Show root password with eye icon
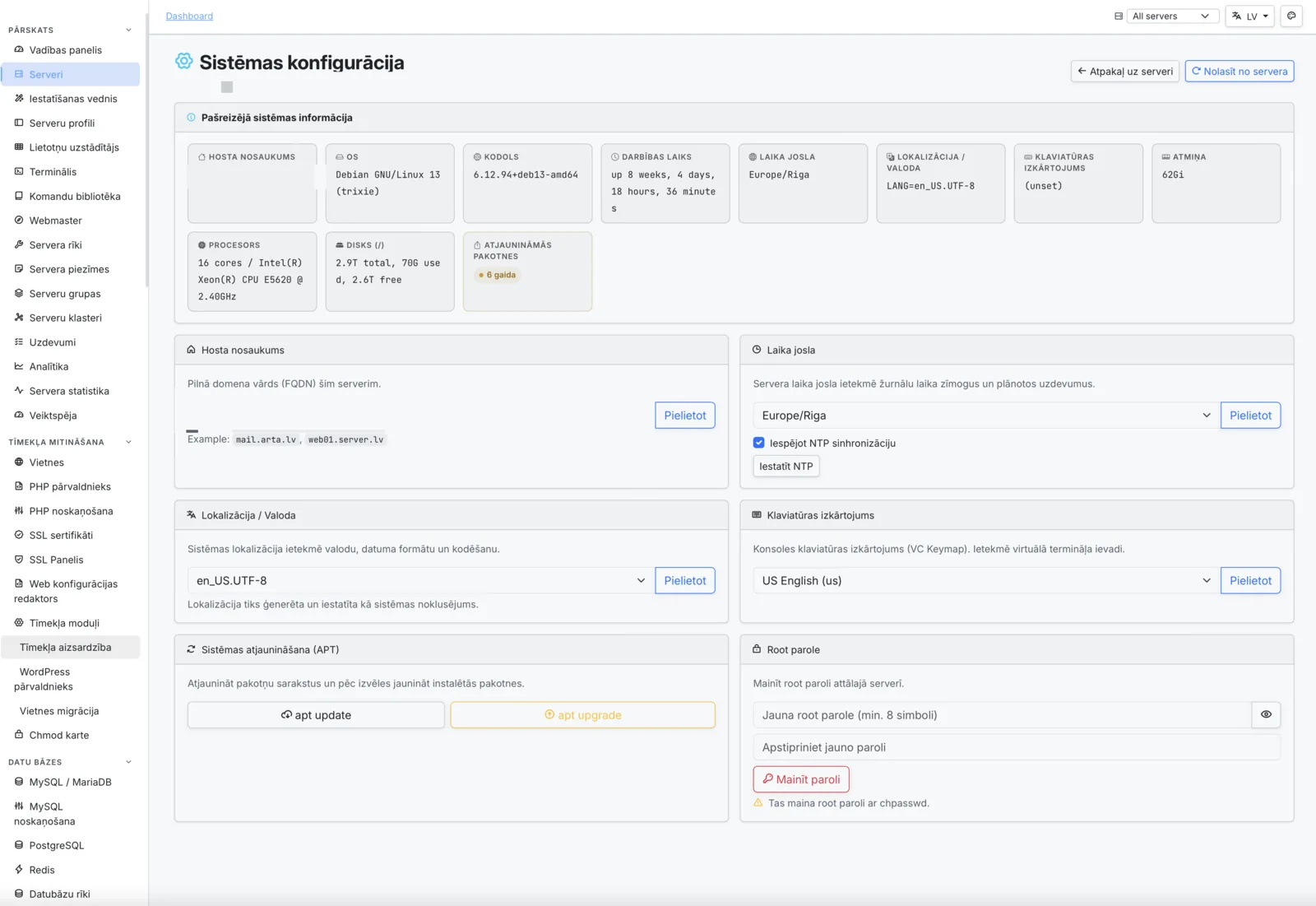The height and width of the screenshot is (906, 1316). tap(1266, 714)
